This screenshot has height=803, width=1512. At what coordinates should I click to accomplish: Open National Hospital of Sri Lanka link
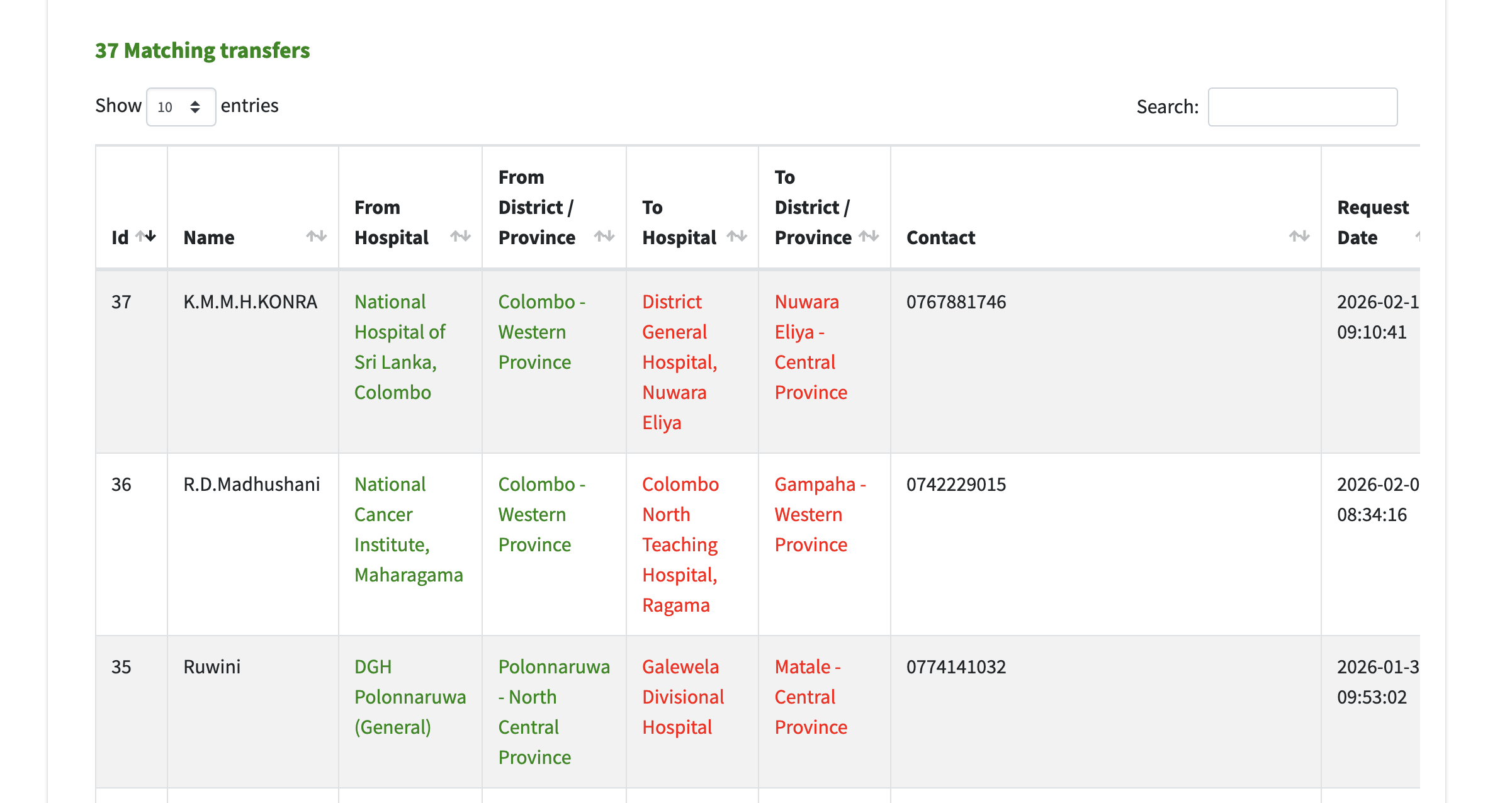point(400,347)
